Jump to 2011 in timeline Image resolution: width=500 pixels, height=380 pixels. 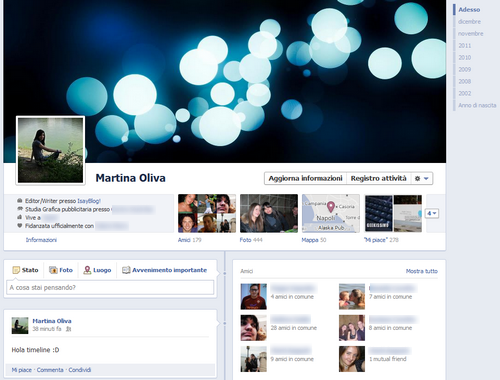tap(465, 46)
